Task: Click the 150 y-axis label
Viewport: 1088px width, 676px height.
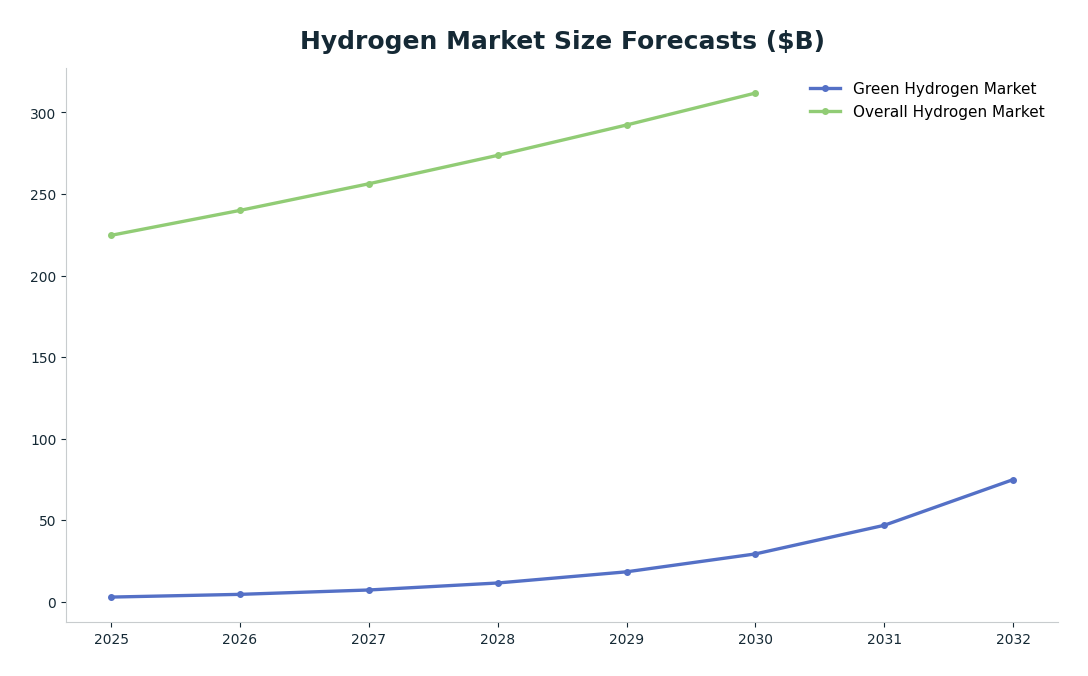Action: [x=44, y=358]
